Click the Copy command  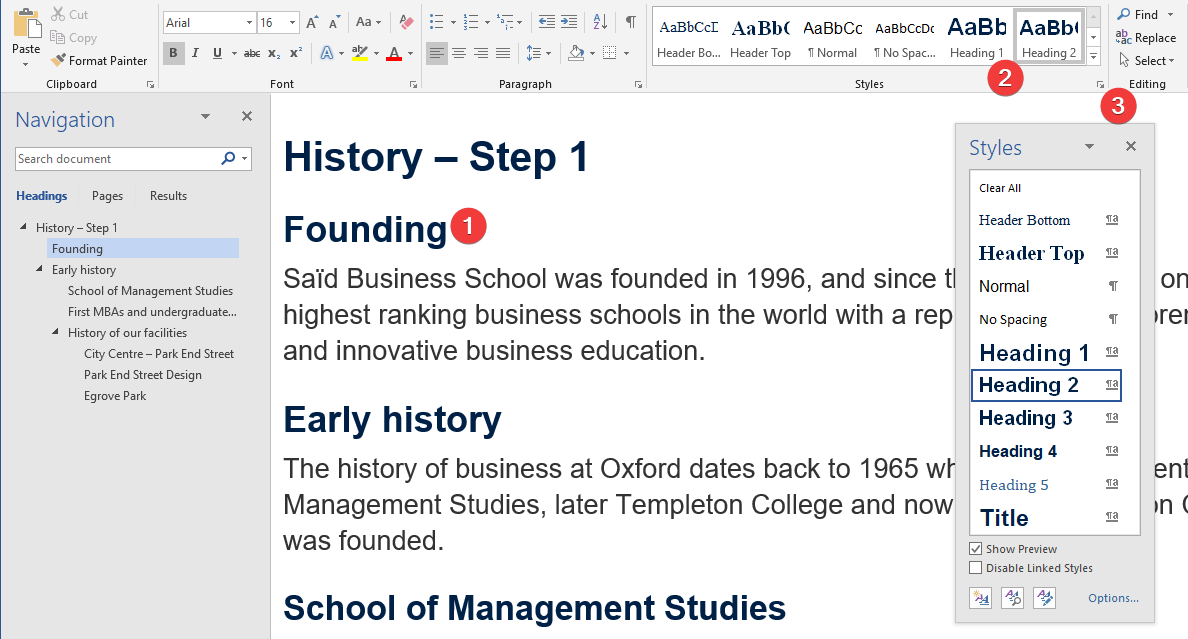point(73,38)
